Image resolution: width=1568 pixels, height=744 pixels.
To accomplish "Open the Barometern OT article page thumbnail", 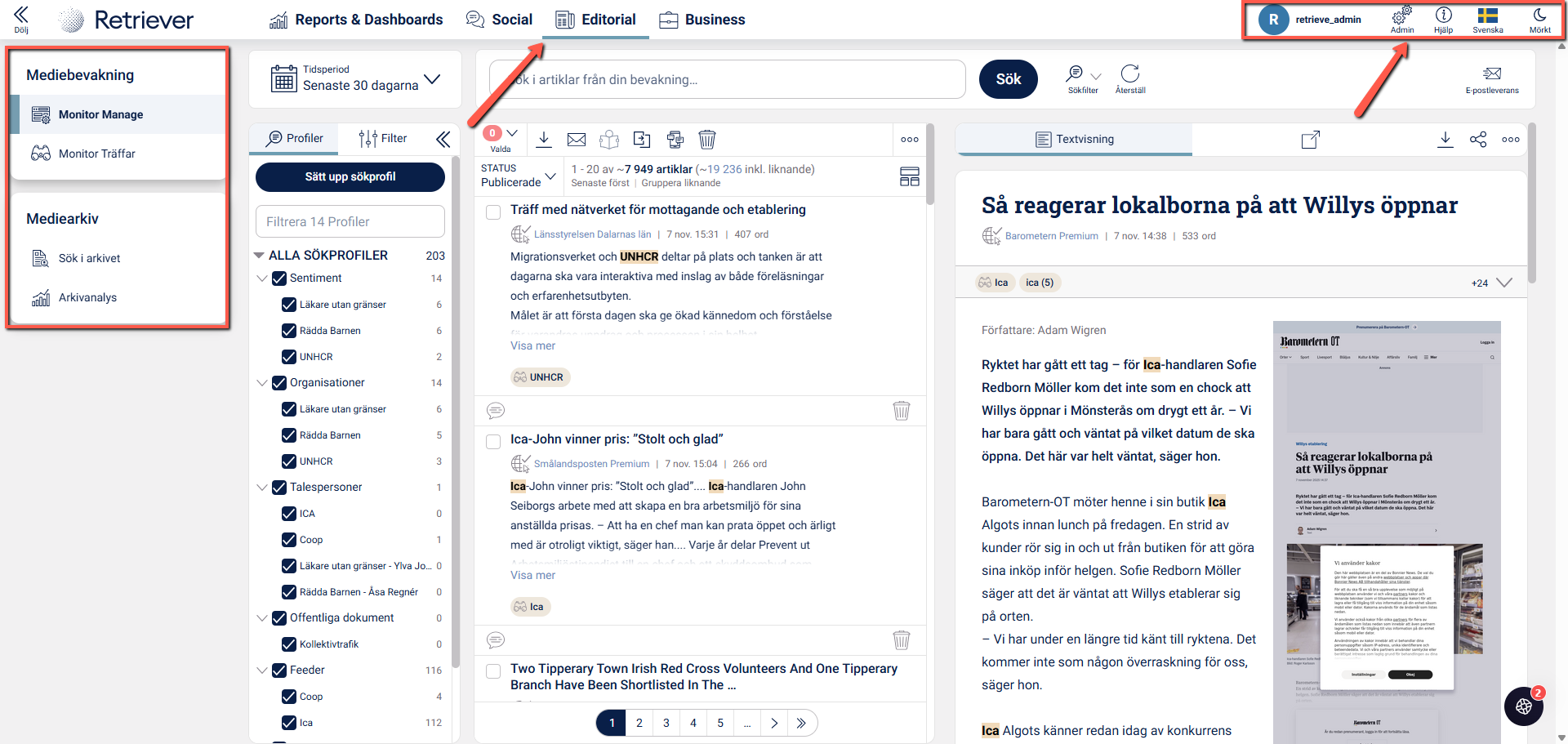I will click(1387, 532).
